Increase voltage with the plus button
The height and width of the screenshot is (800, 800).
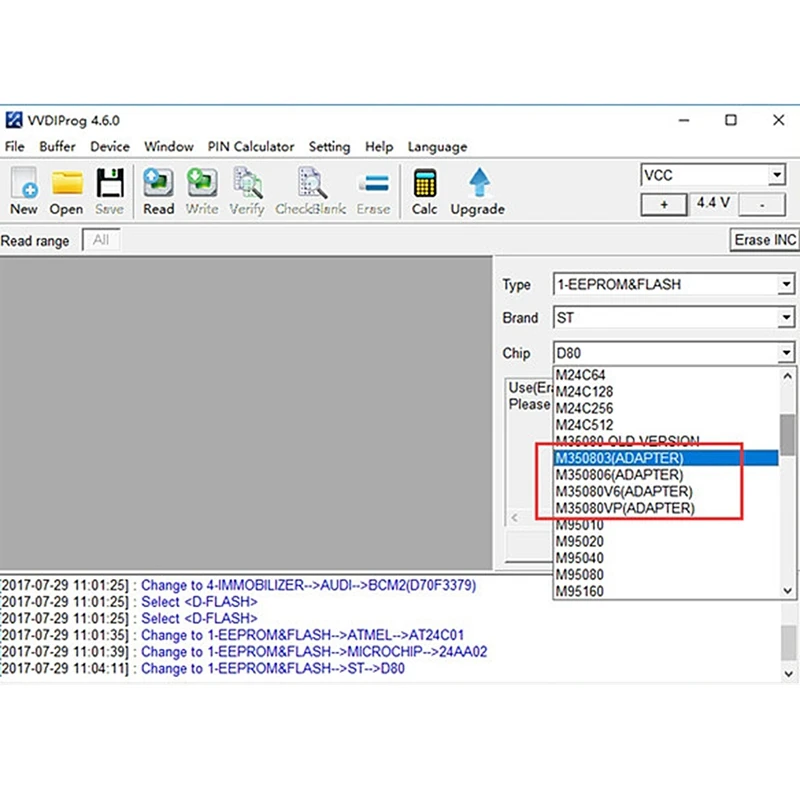point(664,205)
